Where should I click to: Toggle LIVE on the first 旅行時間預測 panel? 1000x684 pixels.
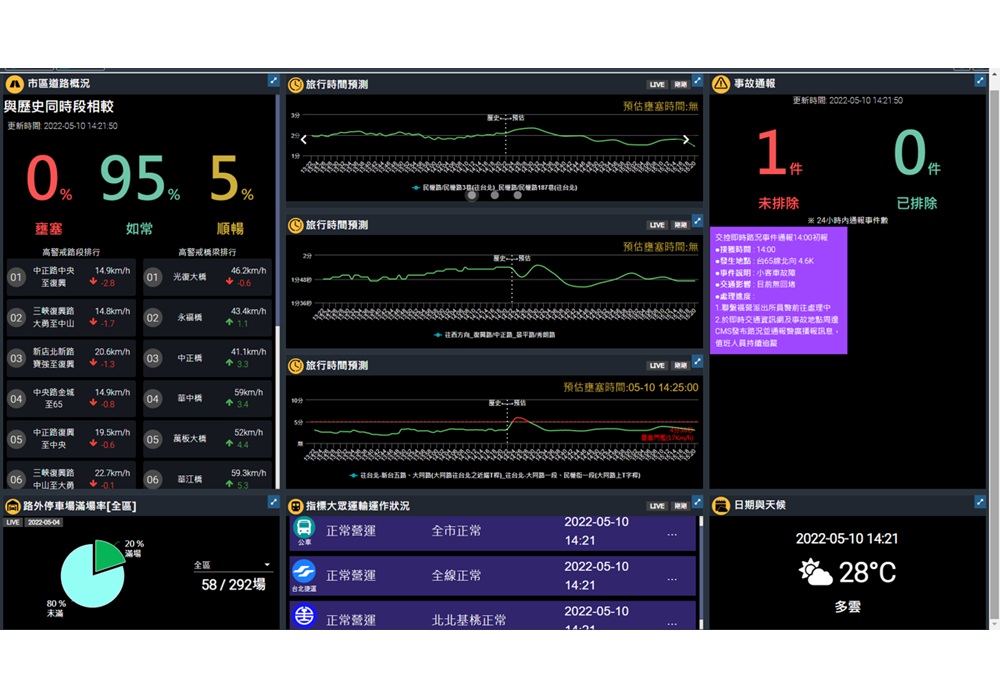(x=655, y=84)
